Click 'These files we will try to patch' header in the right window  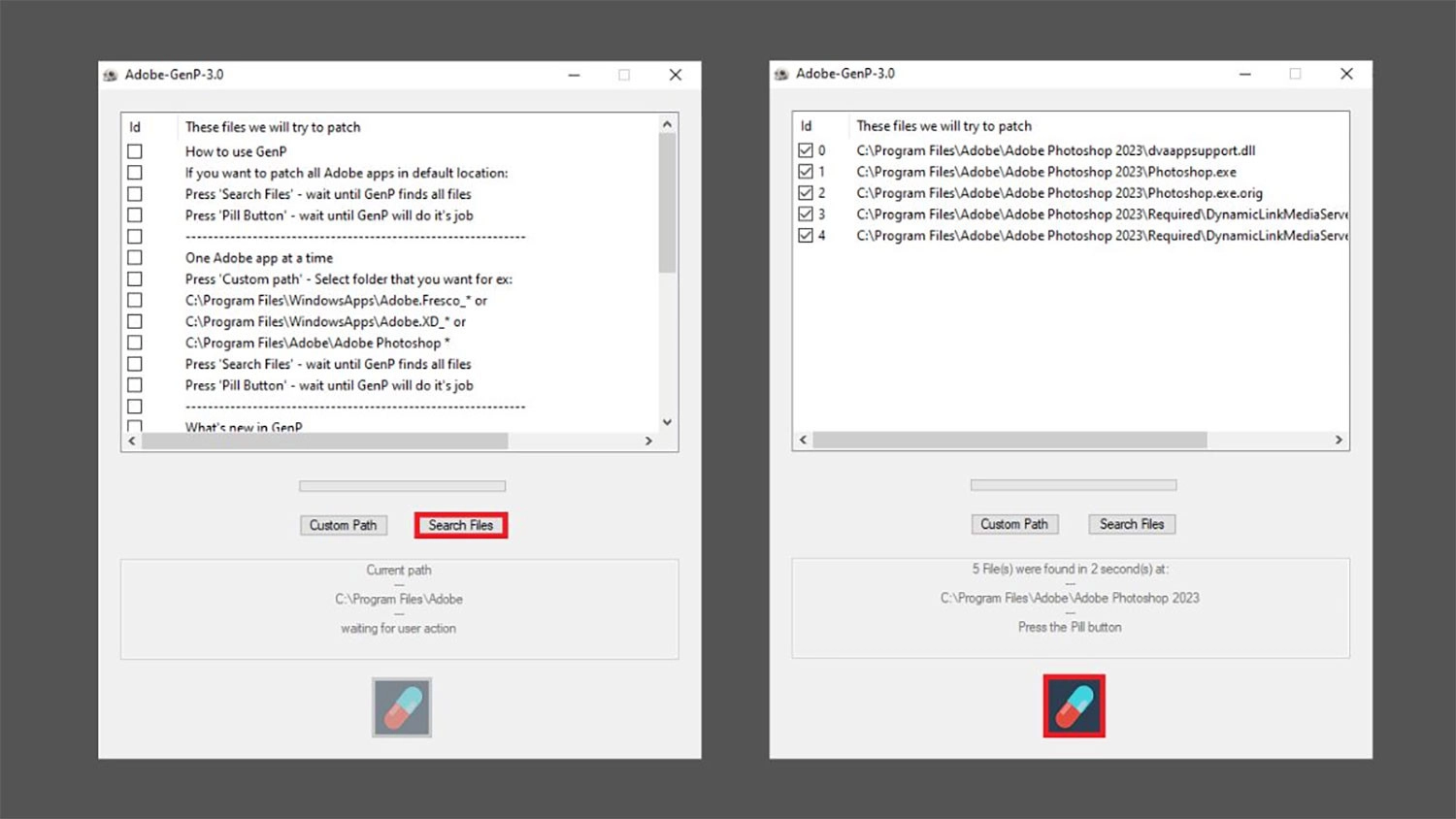pos(944,126)
